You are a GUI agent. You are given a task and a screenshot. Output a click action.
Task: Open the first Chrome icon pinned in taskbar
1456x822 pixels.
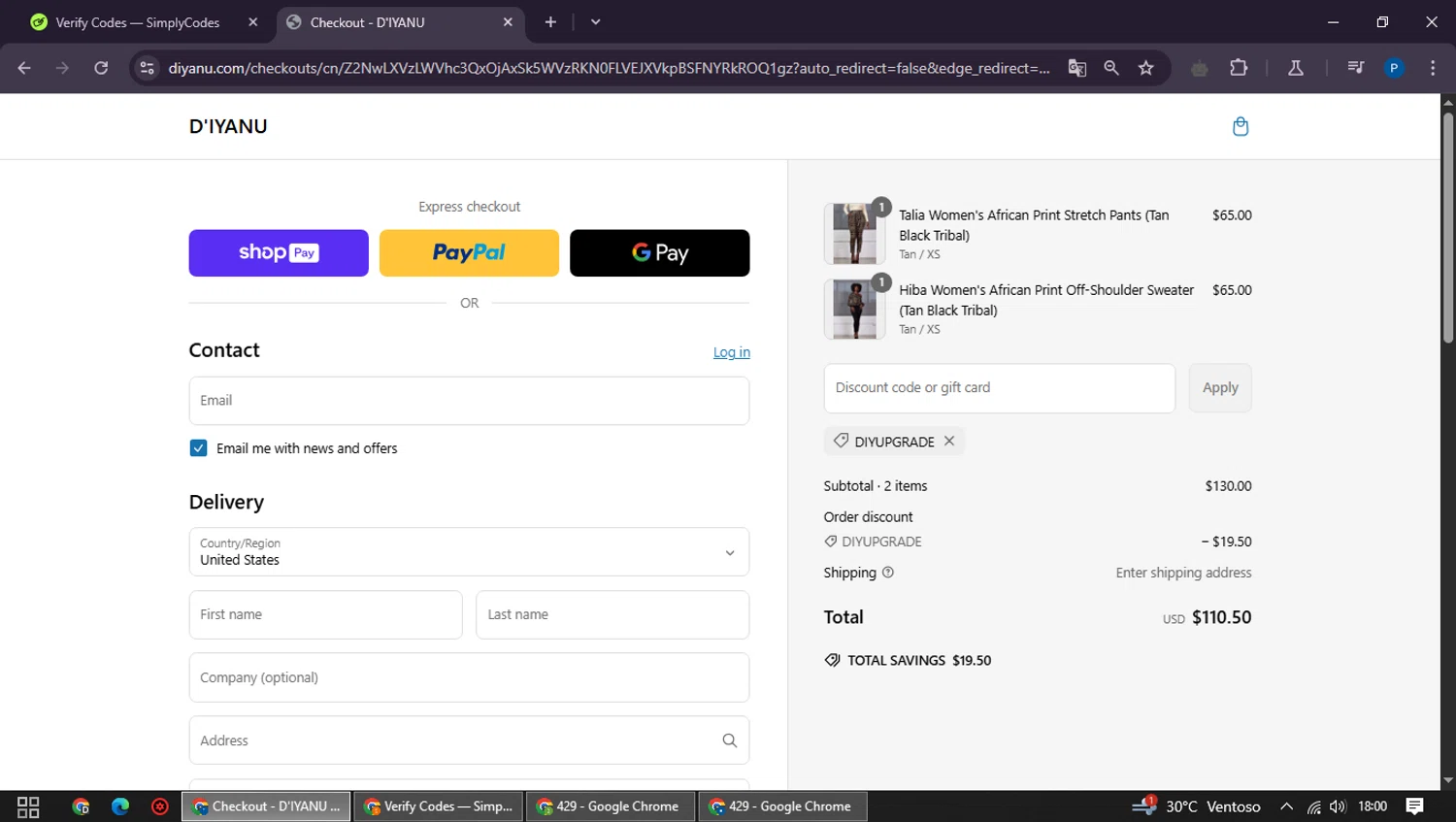81,806
